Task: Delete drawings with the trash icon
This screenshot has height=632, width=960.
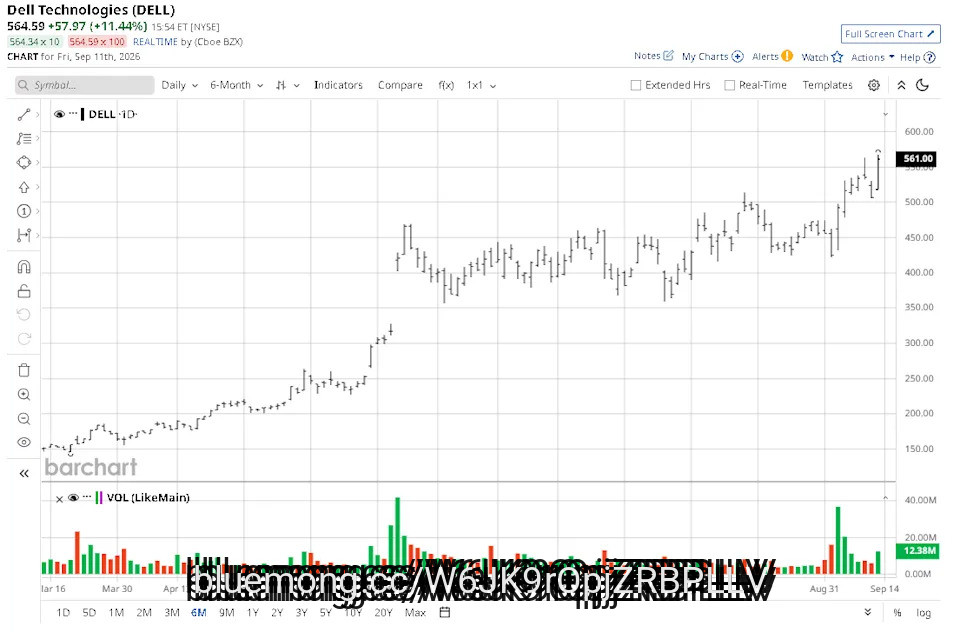Action: coord(24,370)
